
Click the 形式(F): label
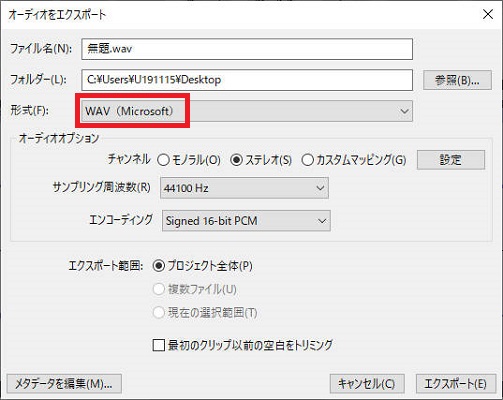[x=29, y=110]
